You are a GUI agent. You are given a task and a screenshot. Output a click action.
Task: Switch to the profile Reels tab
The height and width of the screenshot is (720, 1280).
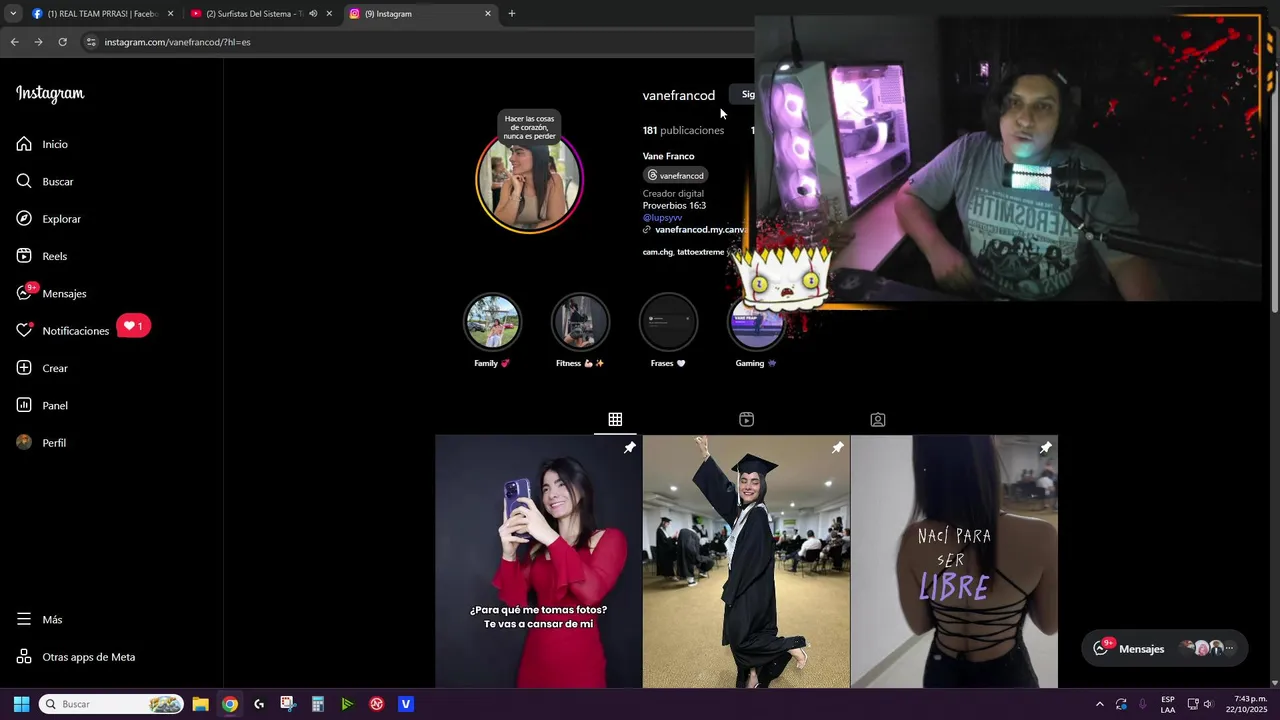pos(746,419)
